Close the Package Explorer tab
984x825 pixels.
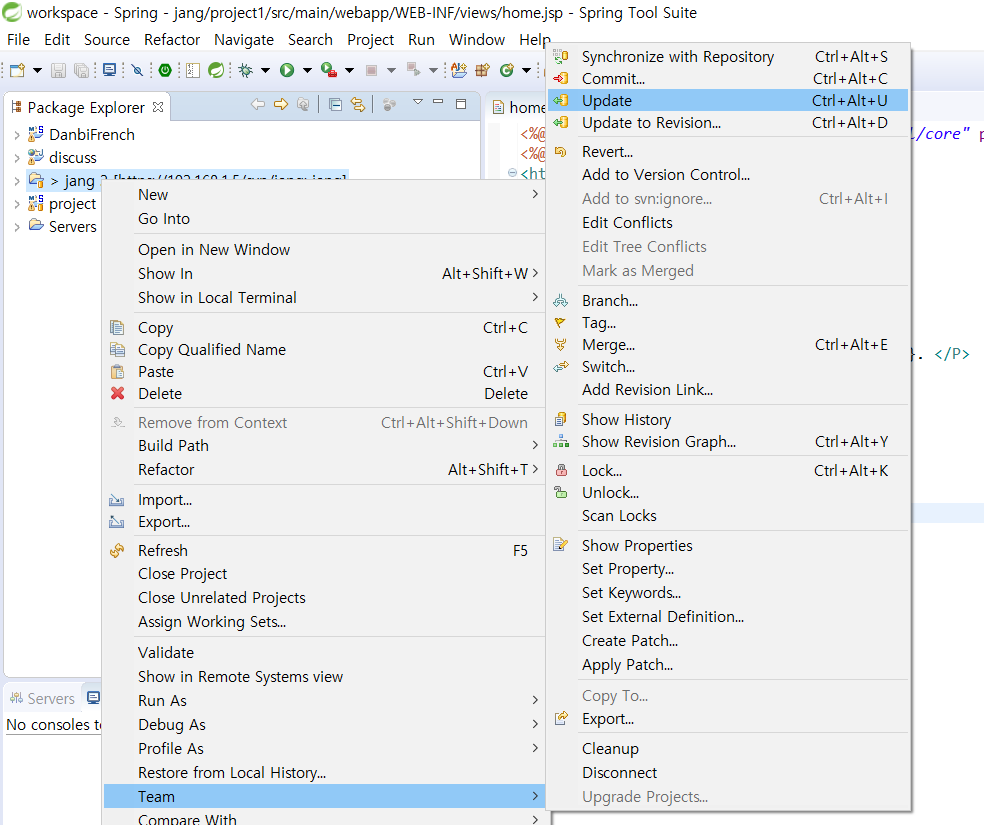click(158, 107)
